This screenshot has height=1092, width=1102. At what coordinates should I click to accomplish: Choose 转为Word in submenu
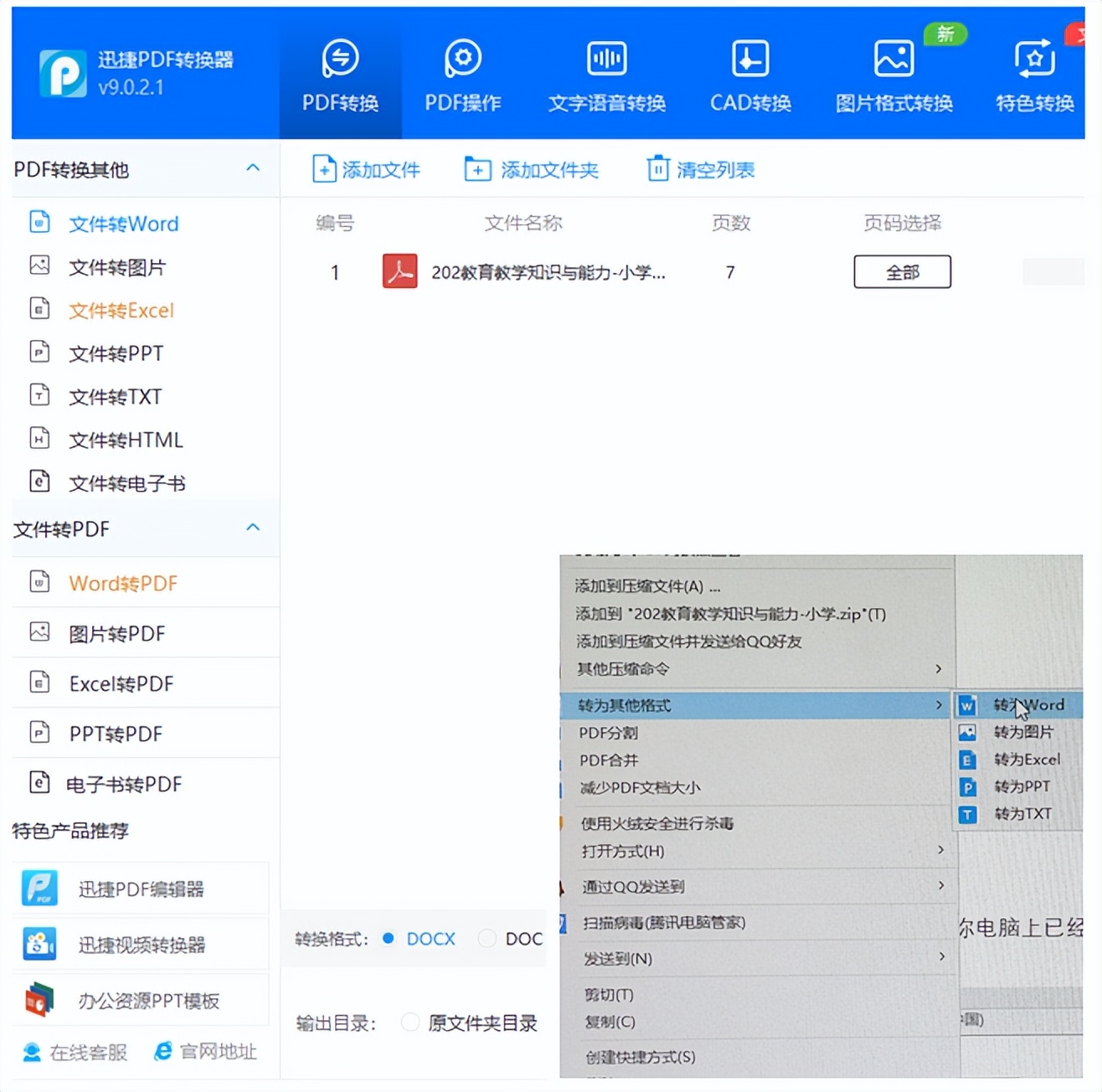[x=1019, y=705]
